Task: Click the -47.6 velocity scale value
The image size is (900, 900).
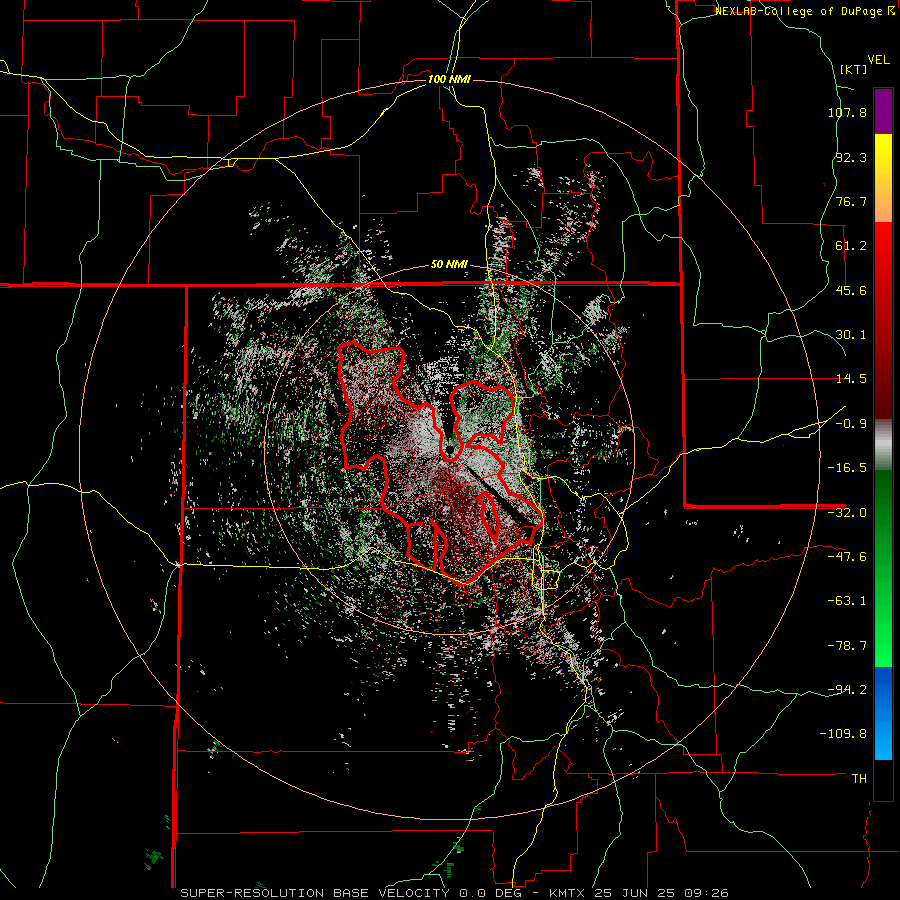Action: (847, 557)
